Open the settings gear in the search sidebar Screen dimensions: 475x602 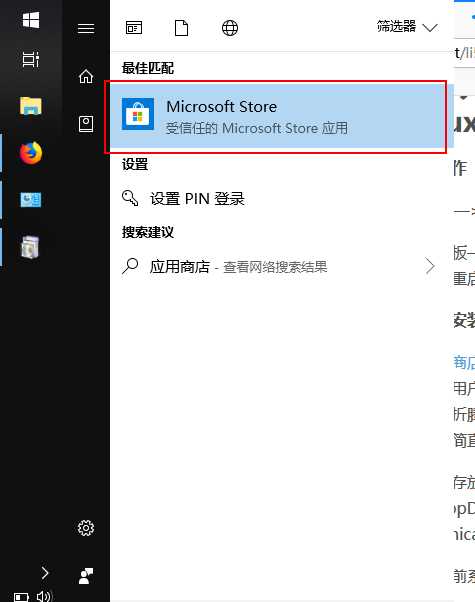(x=86, y=528)
